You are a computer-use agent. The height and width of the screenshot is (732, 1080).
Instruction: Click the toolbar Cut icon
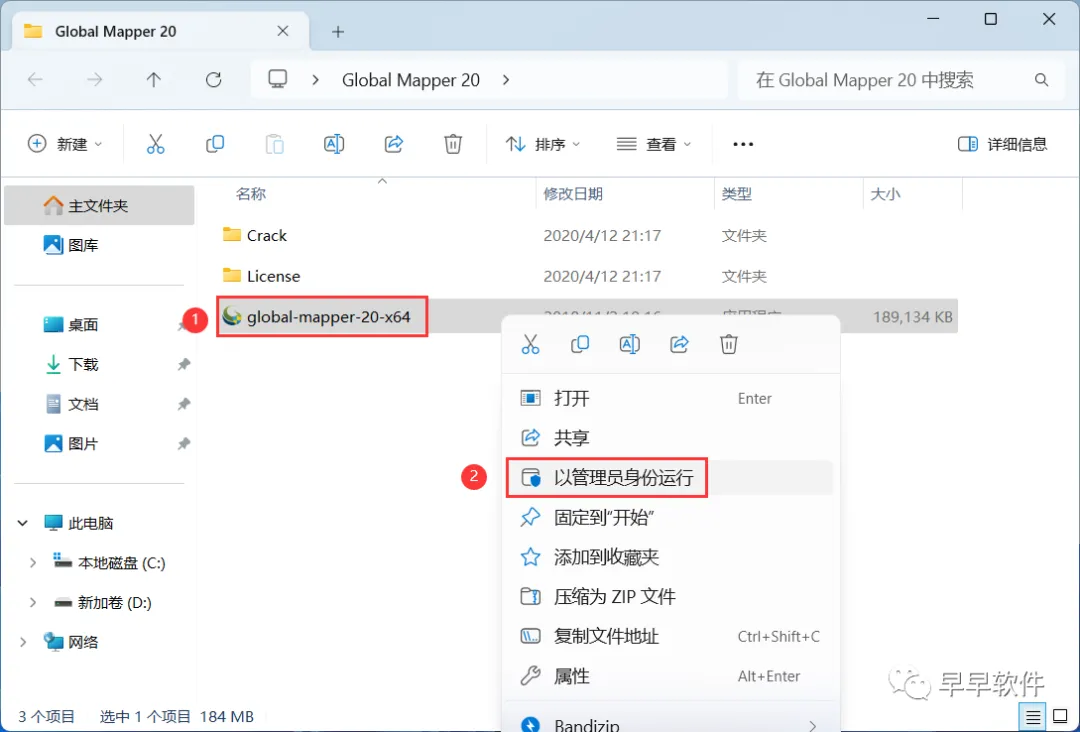[x=156, y=144]
